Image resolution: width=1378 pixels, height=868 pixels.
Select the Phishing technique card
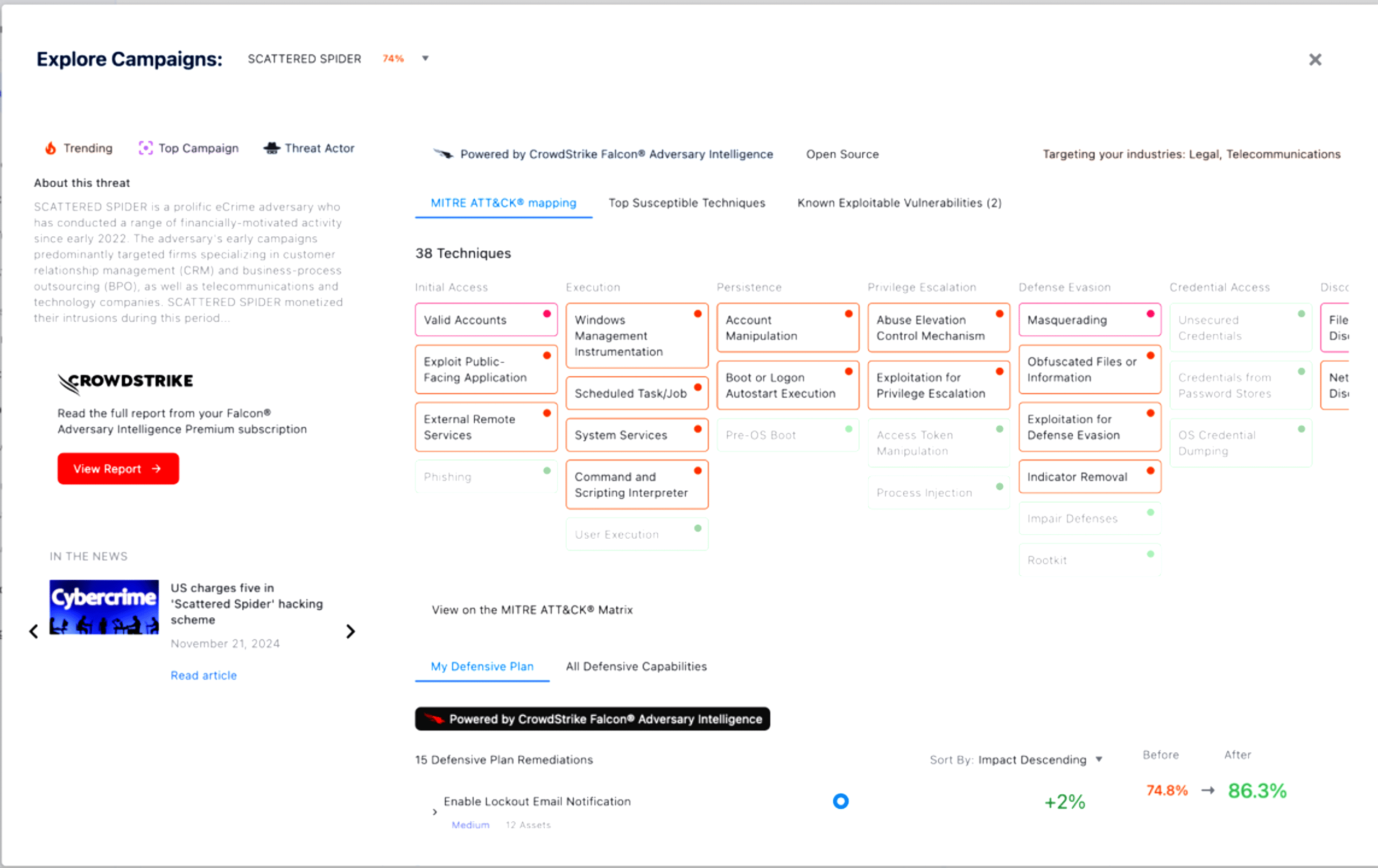click(x=486, y=477)
